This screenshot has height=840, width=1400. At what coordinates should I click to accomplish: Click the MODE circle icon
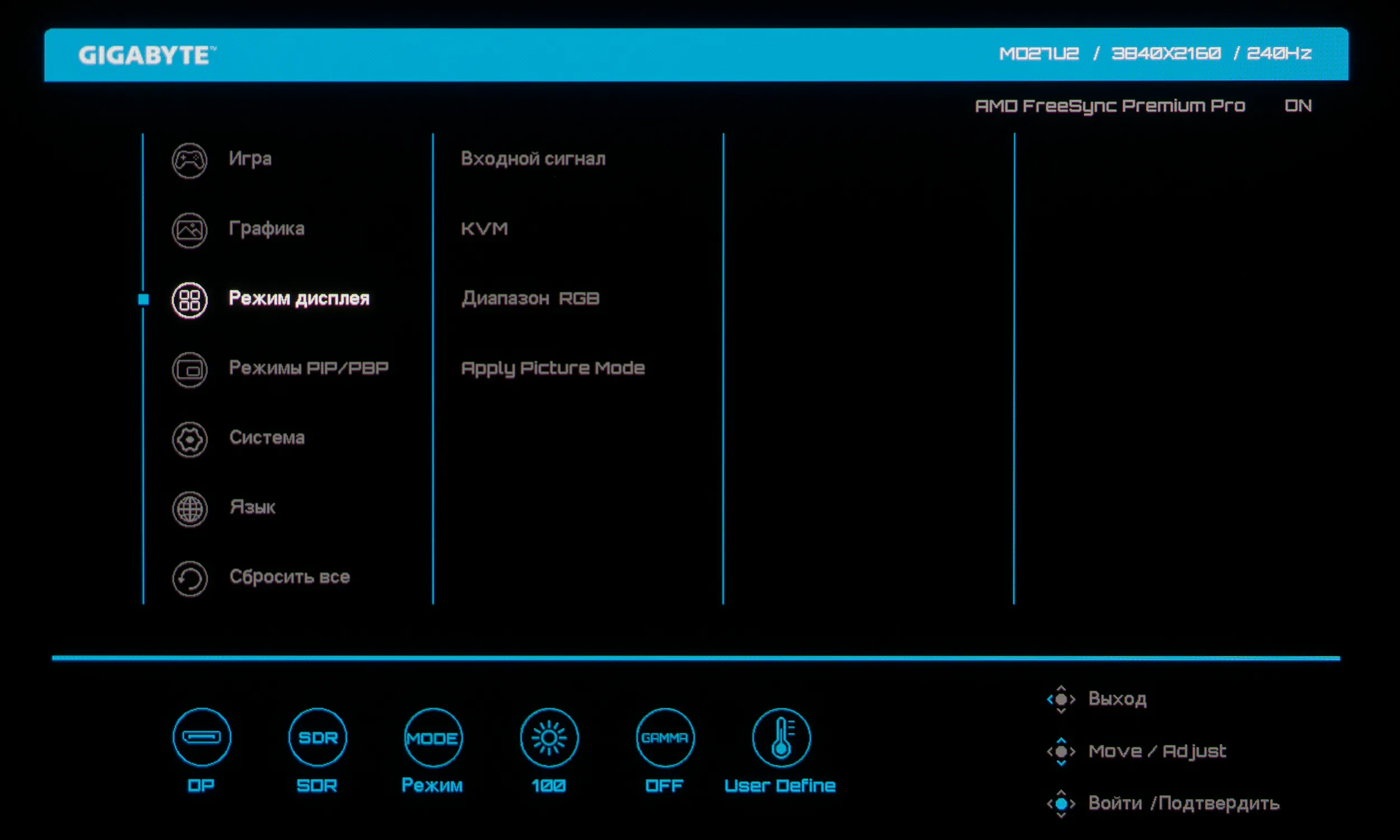click(x=433, y=738)
